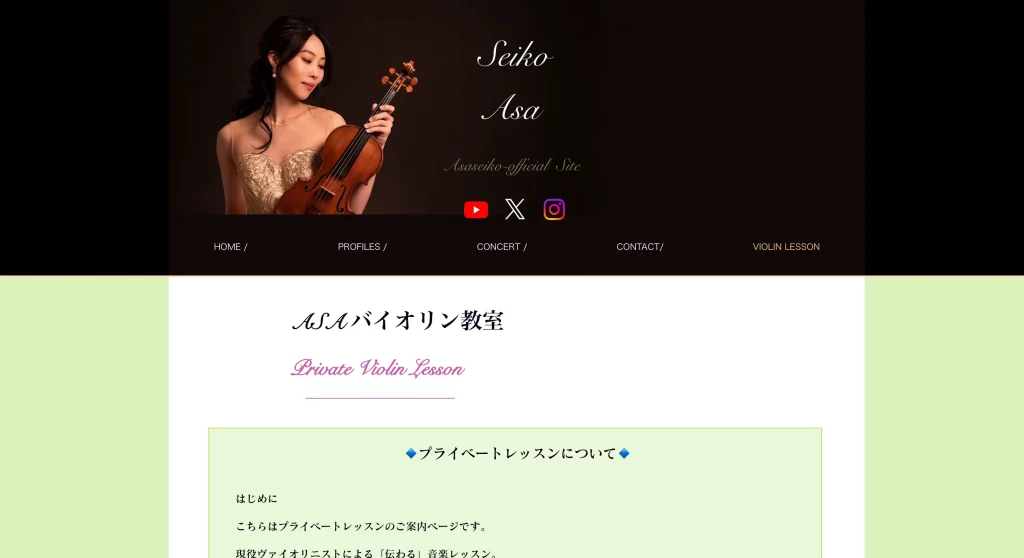Click the ASAバイオリン教室 heading
The image size is (1024, 558).
[x=398, y=321]
